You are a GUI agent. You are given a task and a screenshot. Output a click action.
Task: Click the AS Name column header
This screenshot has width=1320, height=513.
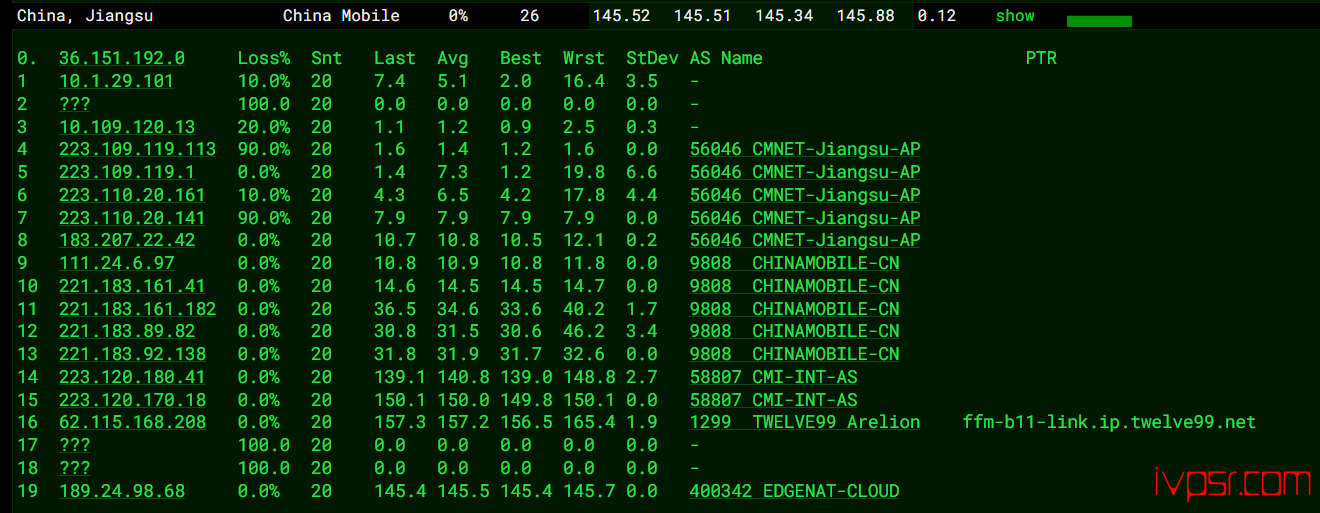click(x=726, y=59)
